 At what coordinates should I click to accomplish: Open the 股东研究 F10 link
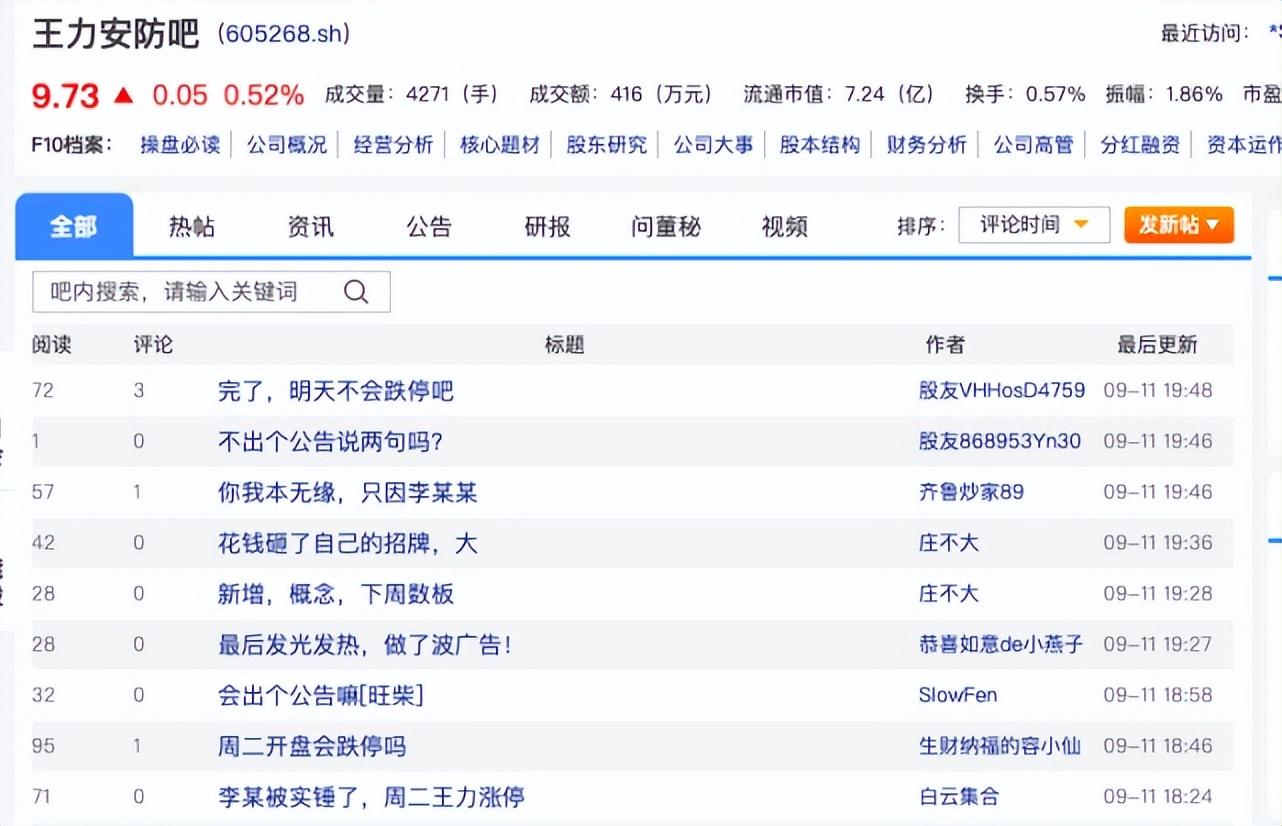pyautogui.click(x=607, y=145)
